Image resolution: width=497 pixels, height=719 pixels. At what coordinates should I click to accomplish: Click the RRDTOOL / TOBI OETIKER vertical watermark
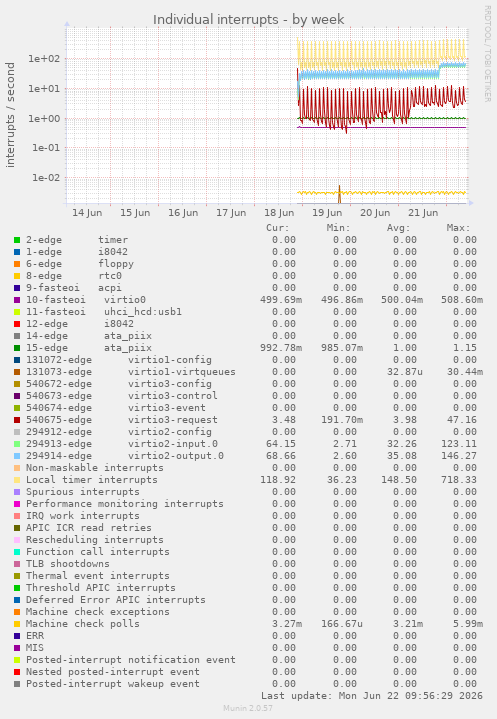[487, 54]
